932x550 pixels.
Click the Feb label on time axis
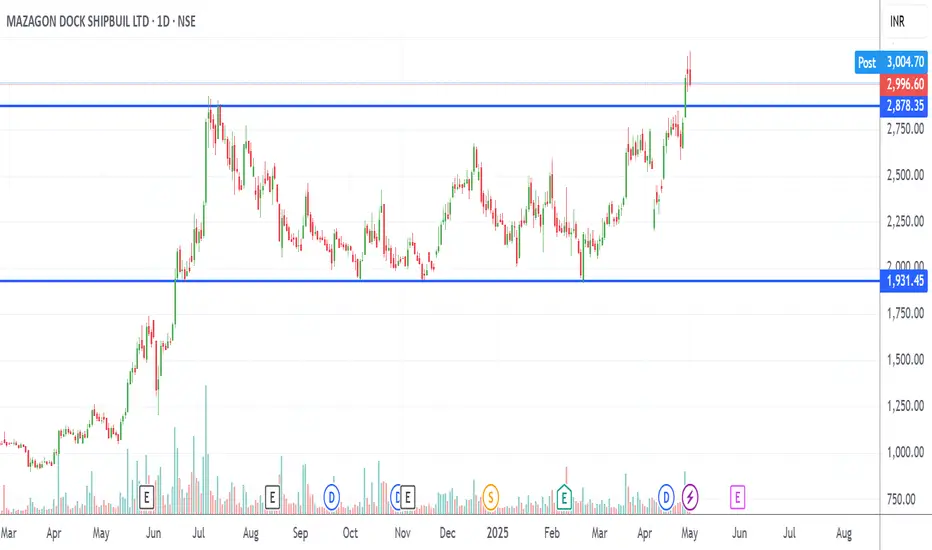(x=552, y=533)
